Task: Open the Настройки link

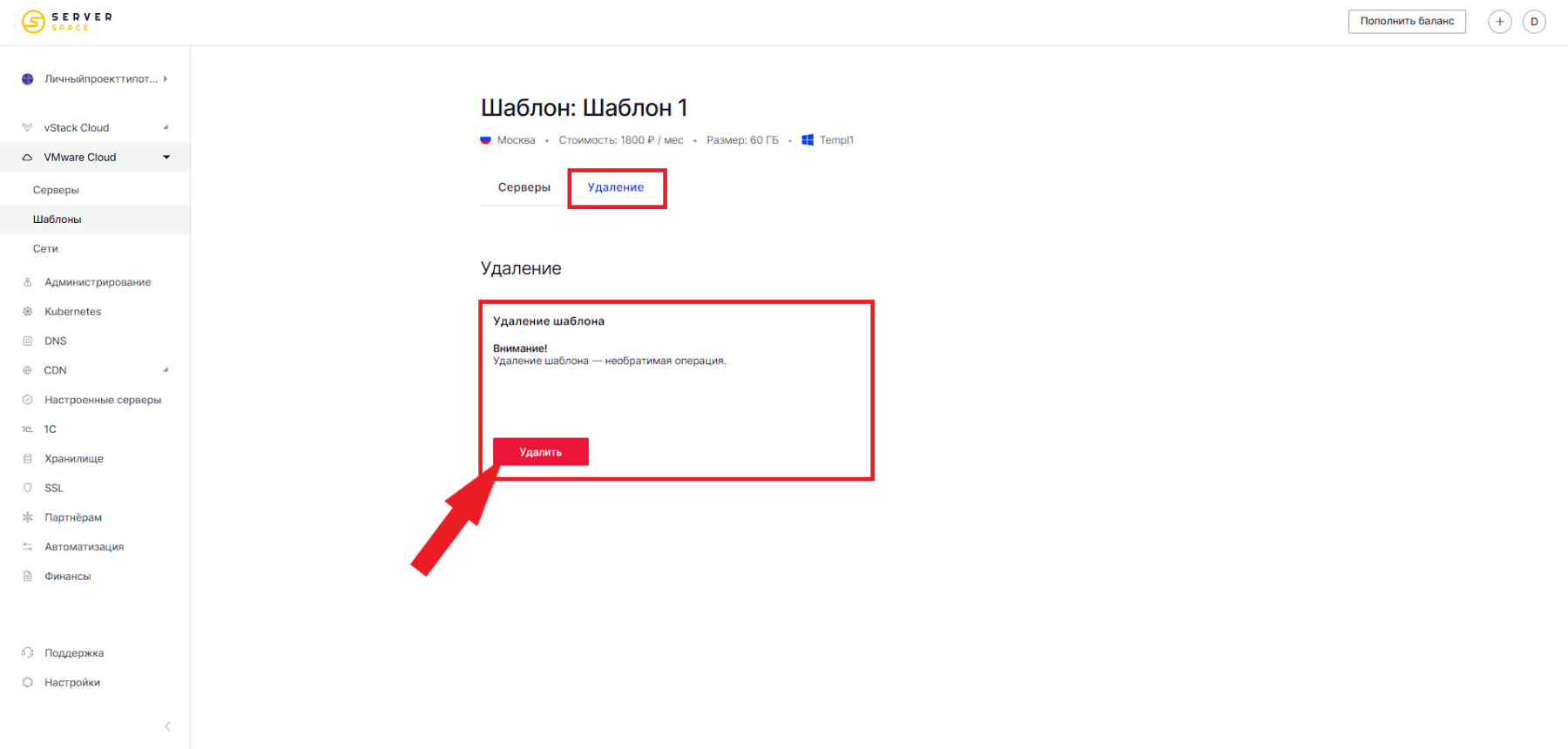Action: coord(72,683)
